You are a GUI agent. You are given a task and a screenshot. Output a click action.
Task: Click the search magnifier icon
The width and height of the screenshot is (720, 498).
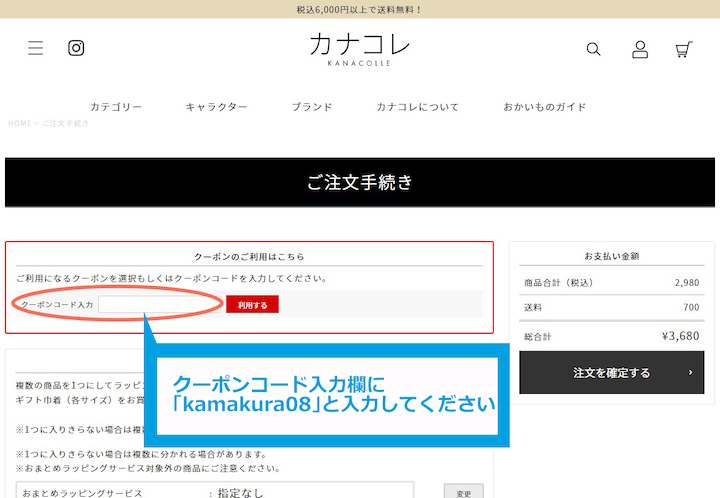pos(593,49)
